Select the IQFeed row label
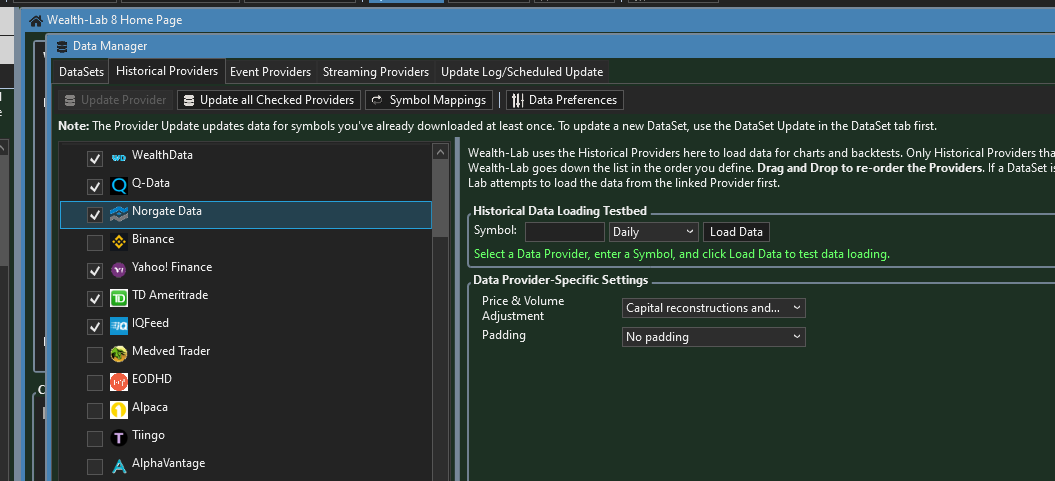The width and height of the screenshot is (1055, 481). [150, 324]
